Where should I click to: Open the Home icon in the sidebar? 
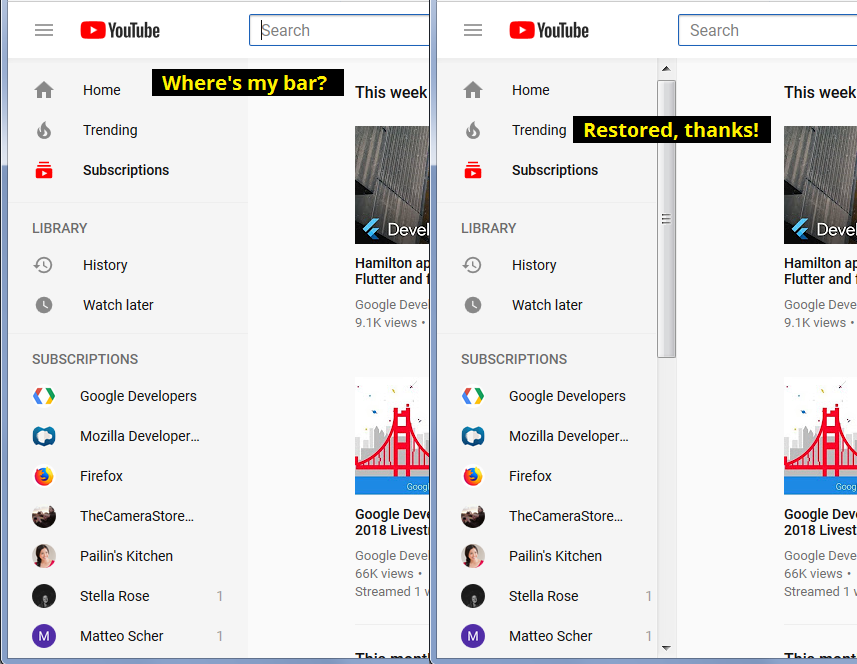(44, 89)
